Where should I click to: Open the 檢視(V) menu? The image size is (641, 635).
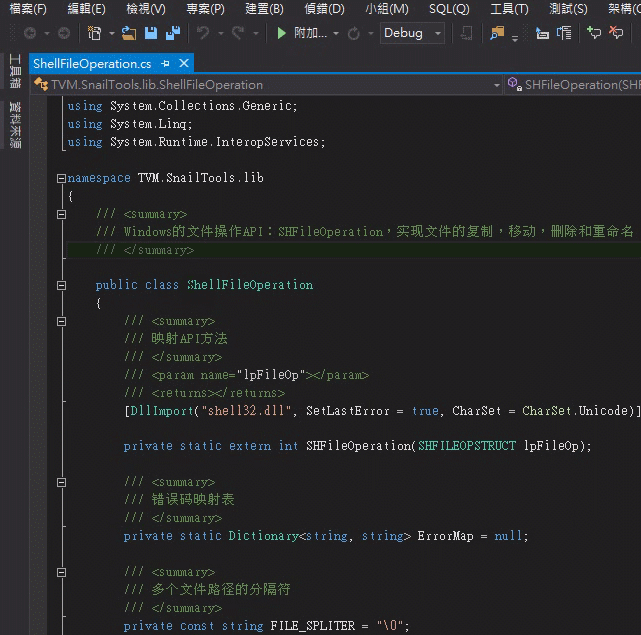[146, 9]
